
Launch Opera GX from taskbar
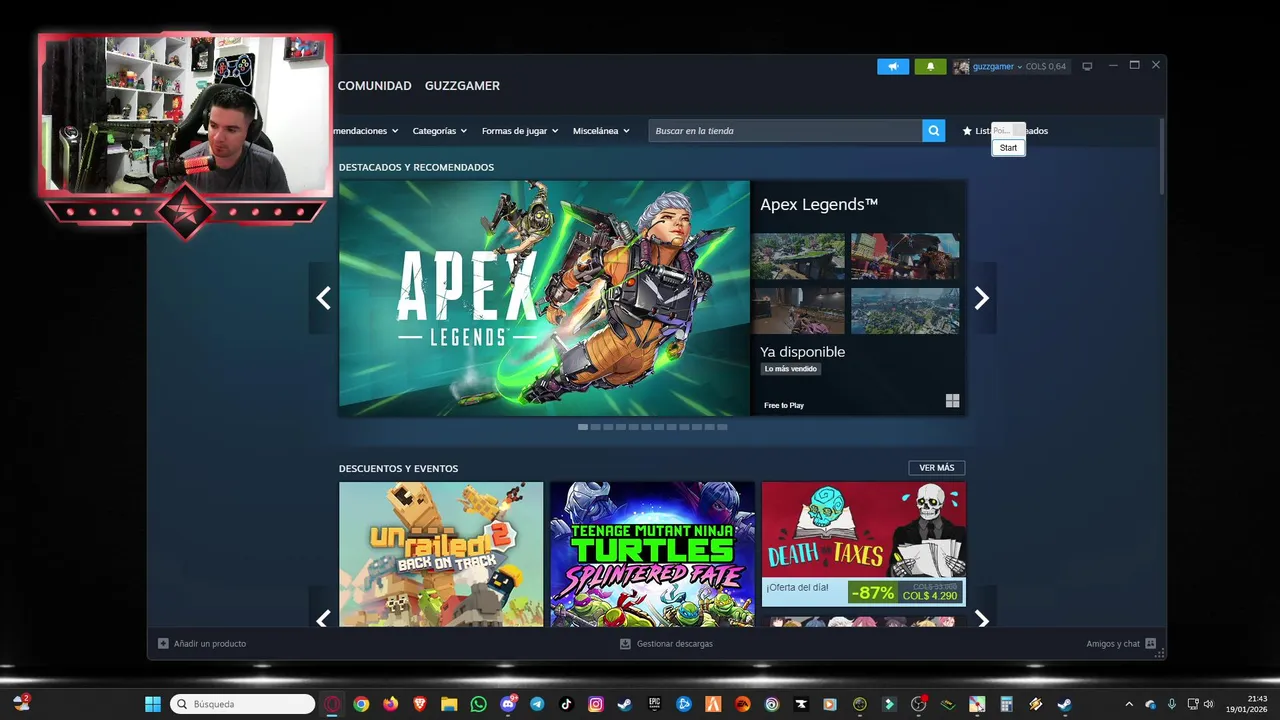332,704
